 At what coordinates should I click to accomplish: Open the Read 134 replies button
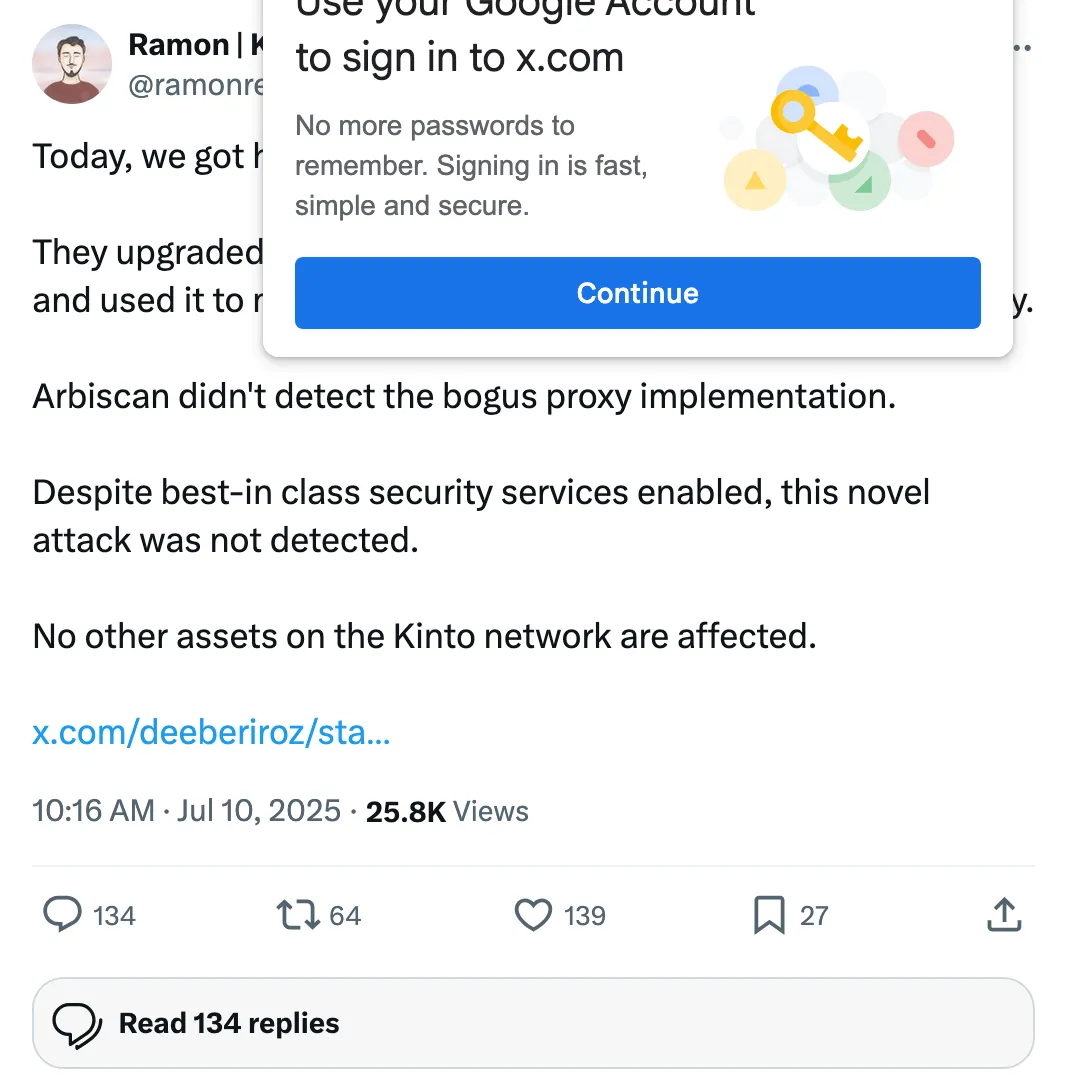pyautogui.click(x=533, y=1023)
